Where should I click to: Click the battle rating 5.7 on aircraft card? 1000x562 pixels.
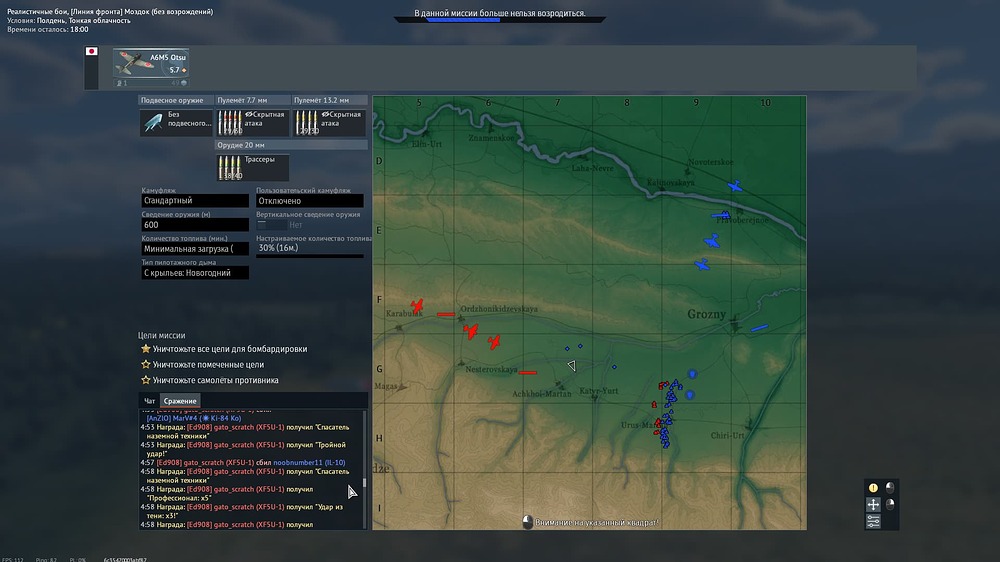[174, 70]
